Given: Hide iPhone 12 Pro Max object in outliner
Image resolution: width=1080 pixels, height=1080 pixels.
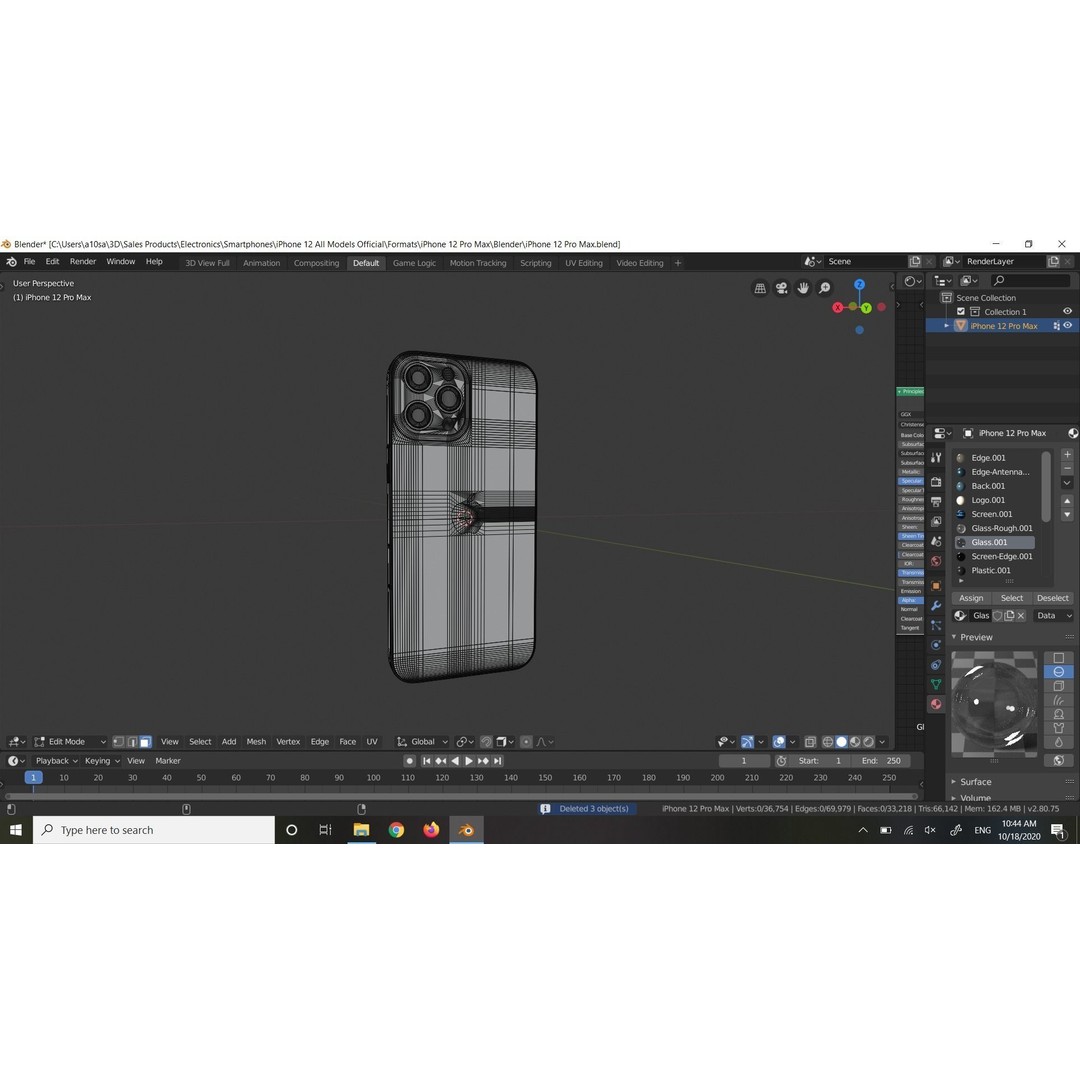Looking at the screenshot, I should tap(1067, 326).
